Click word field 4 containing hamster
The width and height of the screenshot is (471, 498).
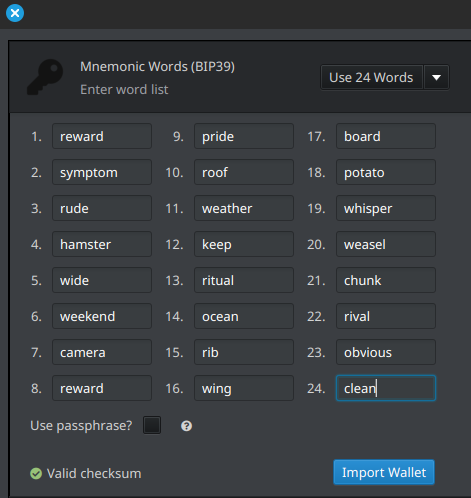click(x=102, y=244)
